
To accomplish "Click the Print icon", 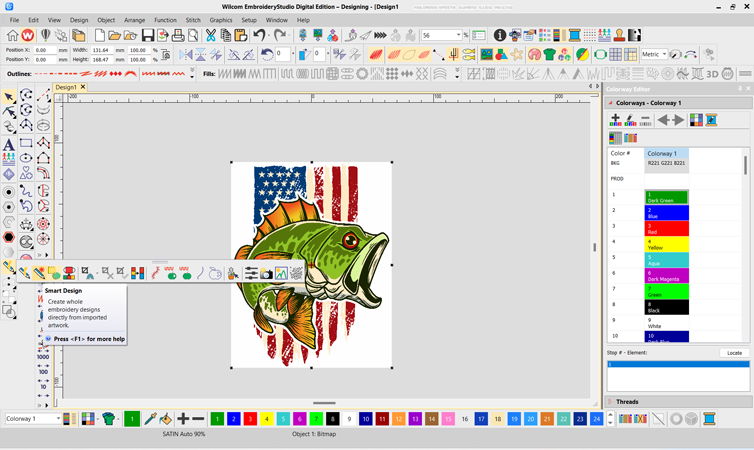I will 178,35.
